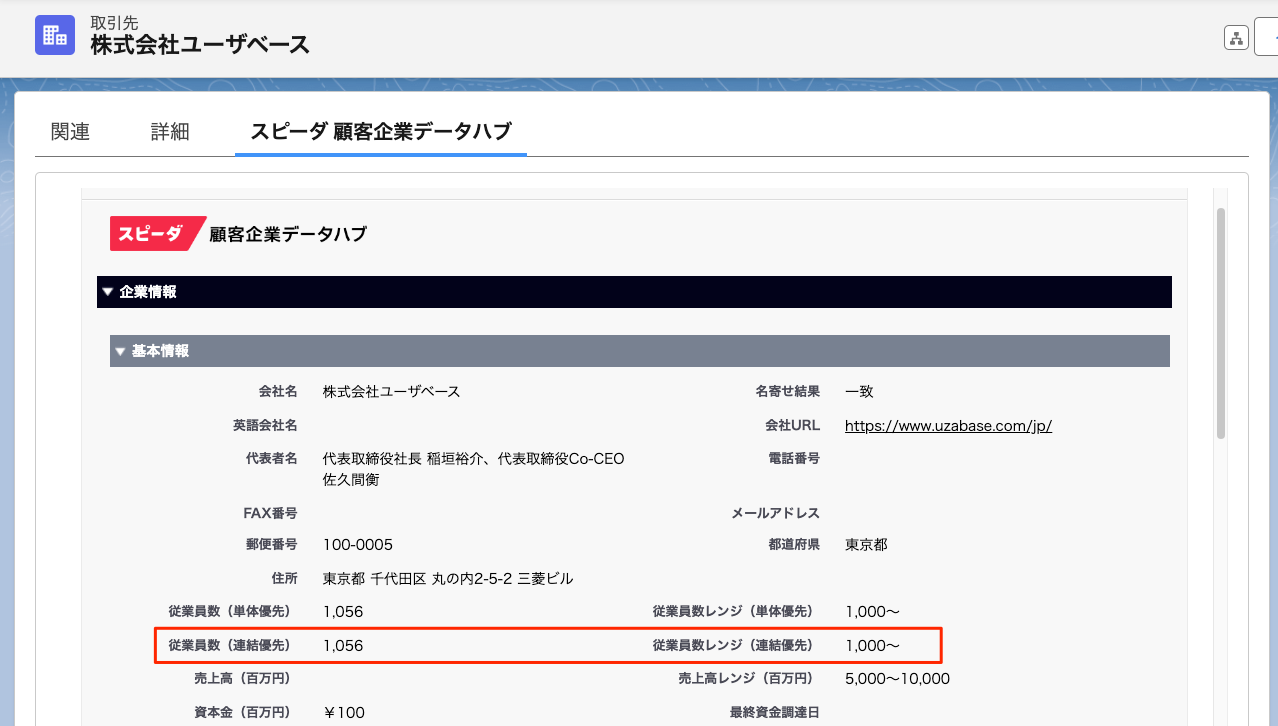The image size is (1278, 726).
Task: Click the 従業員数（連結優先）value 1,056
Action: point(343,646)
